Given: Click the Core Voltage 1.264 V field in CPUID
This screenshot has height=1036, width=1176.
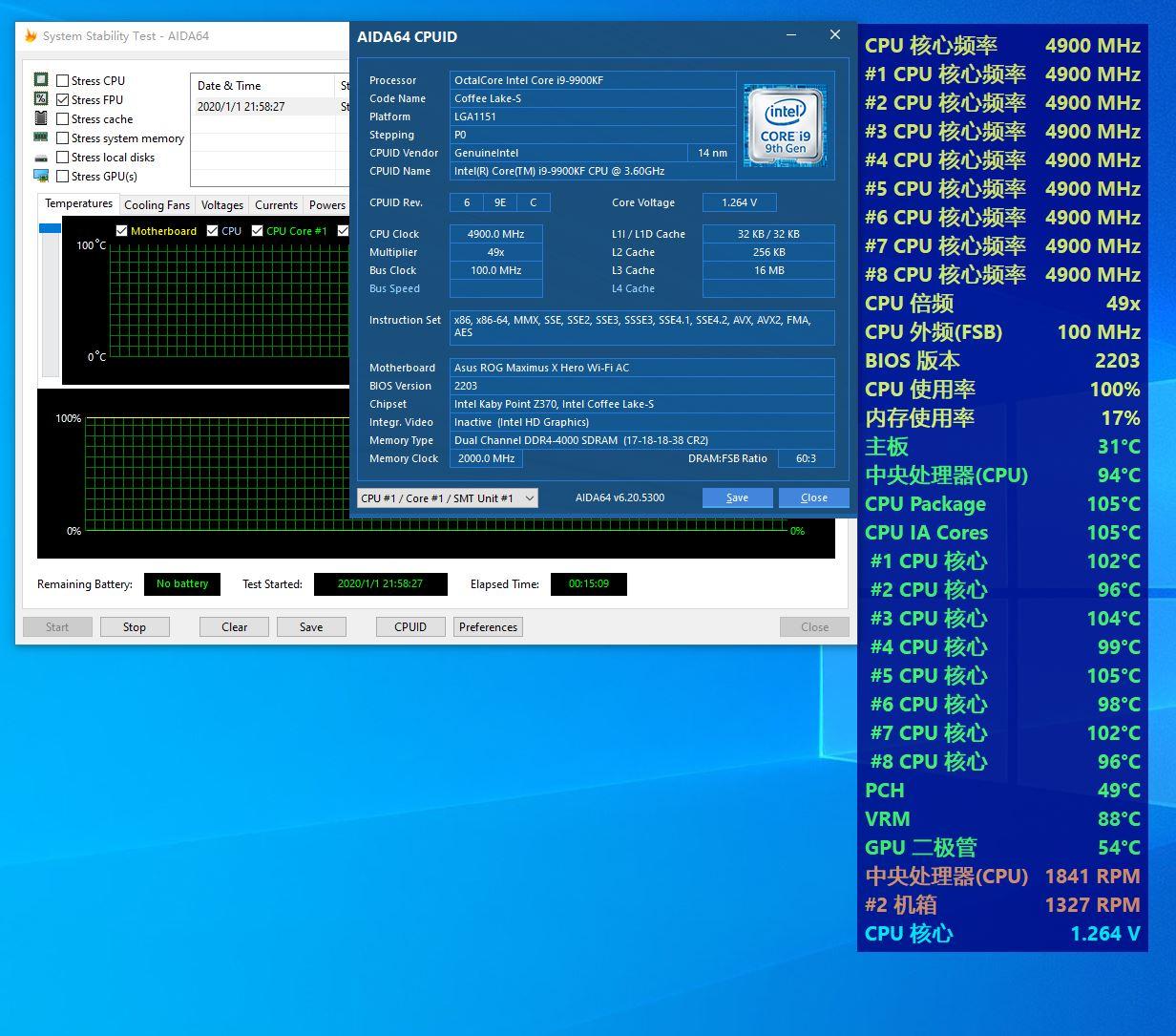Looking at the screenshot, I should 739,202.
